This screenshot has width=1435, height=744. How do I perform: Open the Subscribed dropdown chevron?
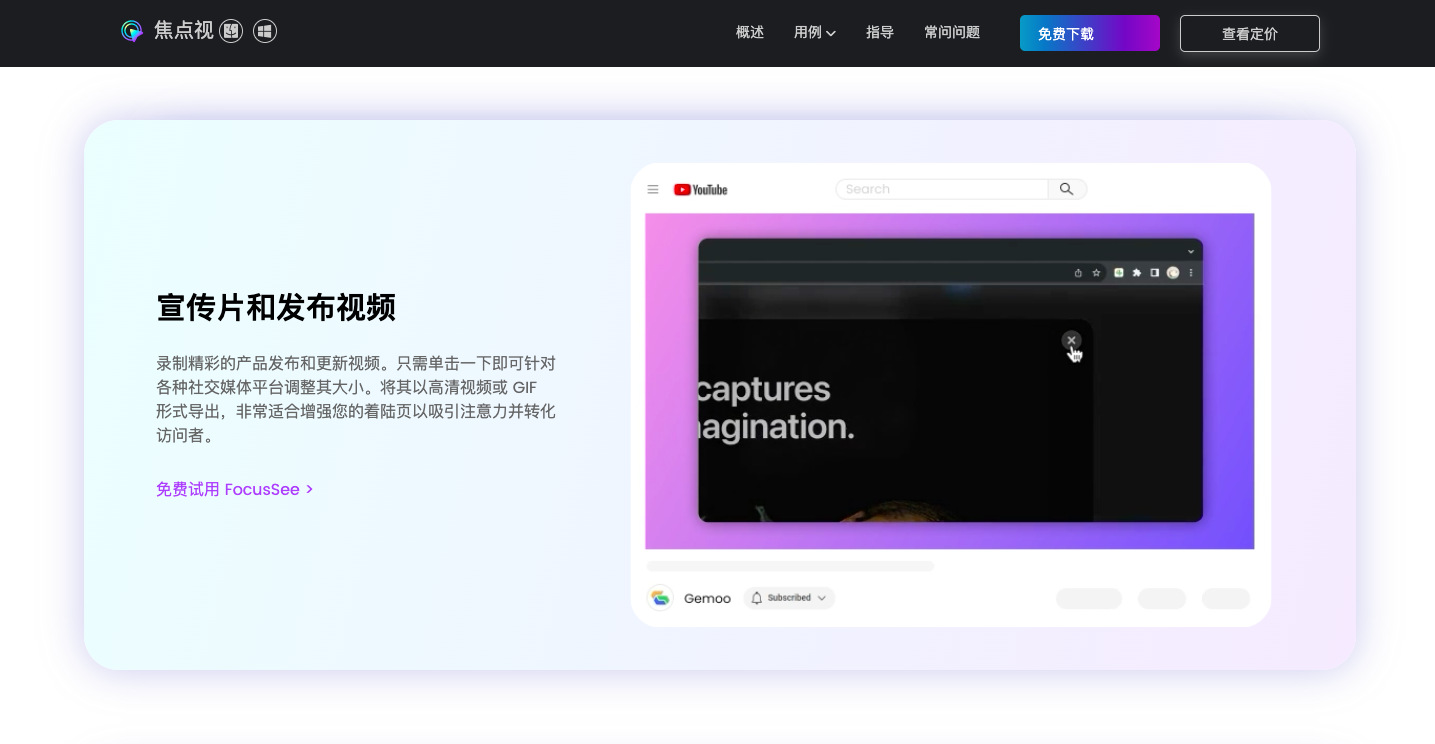tap(822, 597)
